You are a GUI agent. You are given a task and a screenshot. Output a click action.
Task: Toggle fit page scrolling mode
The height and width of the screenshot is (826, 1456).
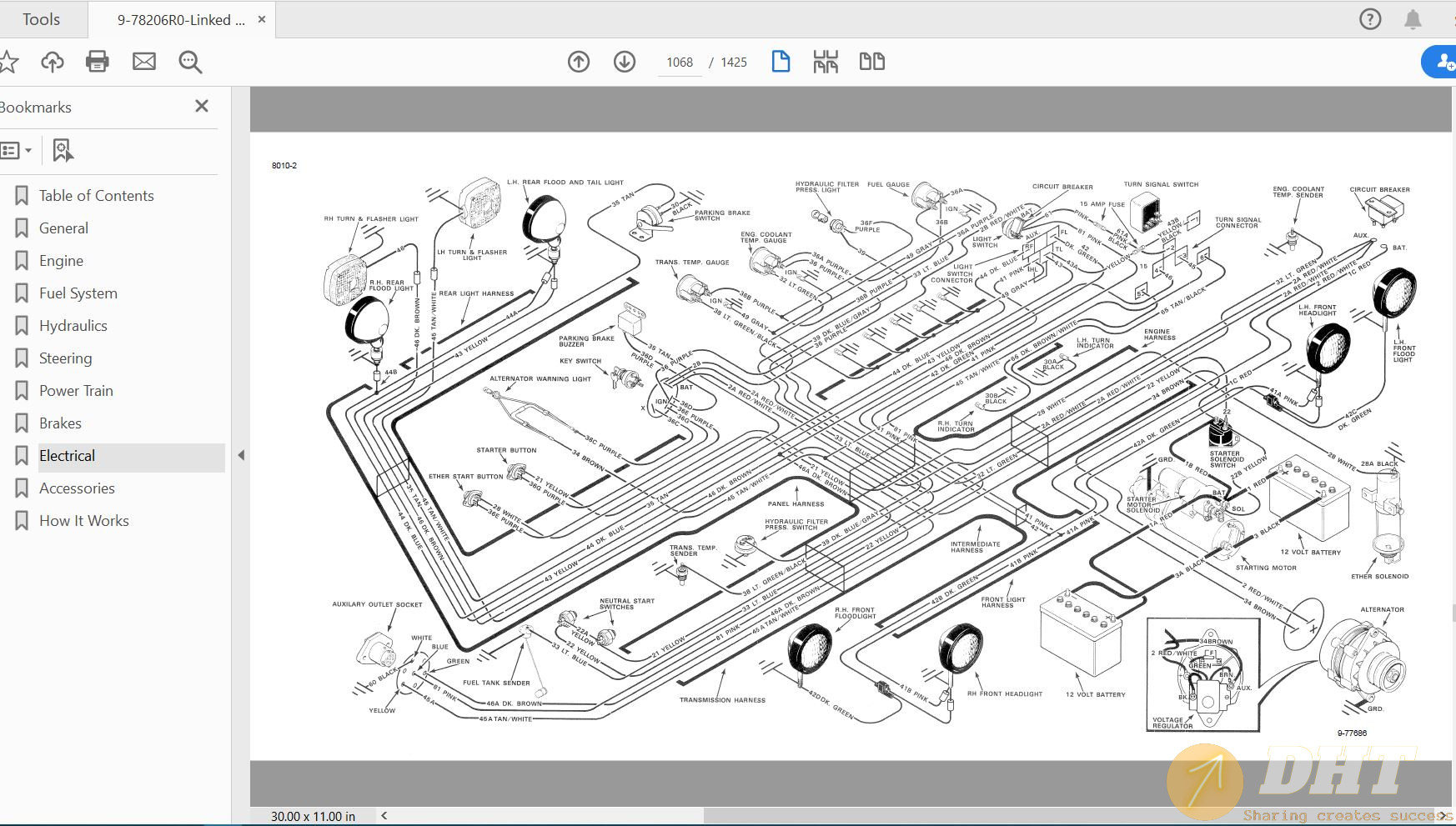[x=826, y=62]
